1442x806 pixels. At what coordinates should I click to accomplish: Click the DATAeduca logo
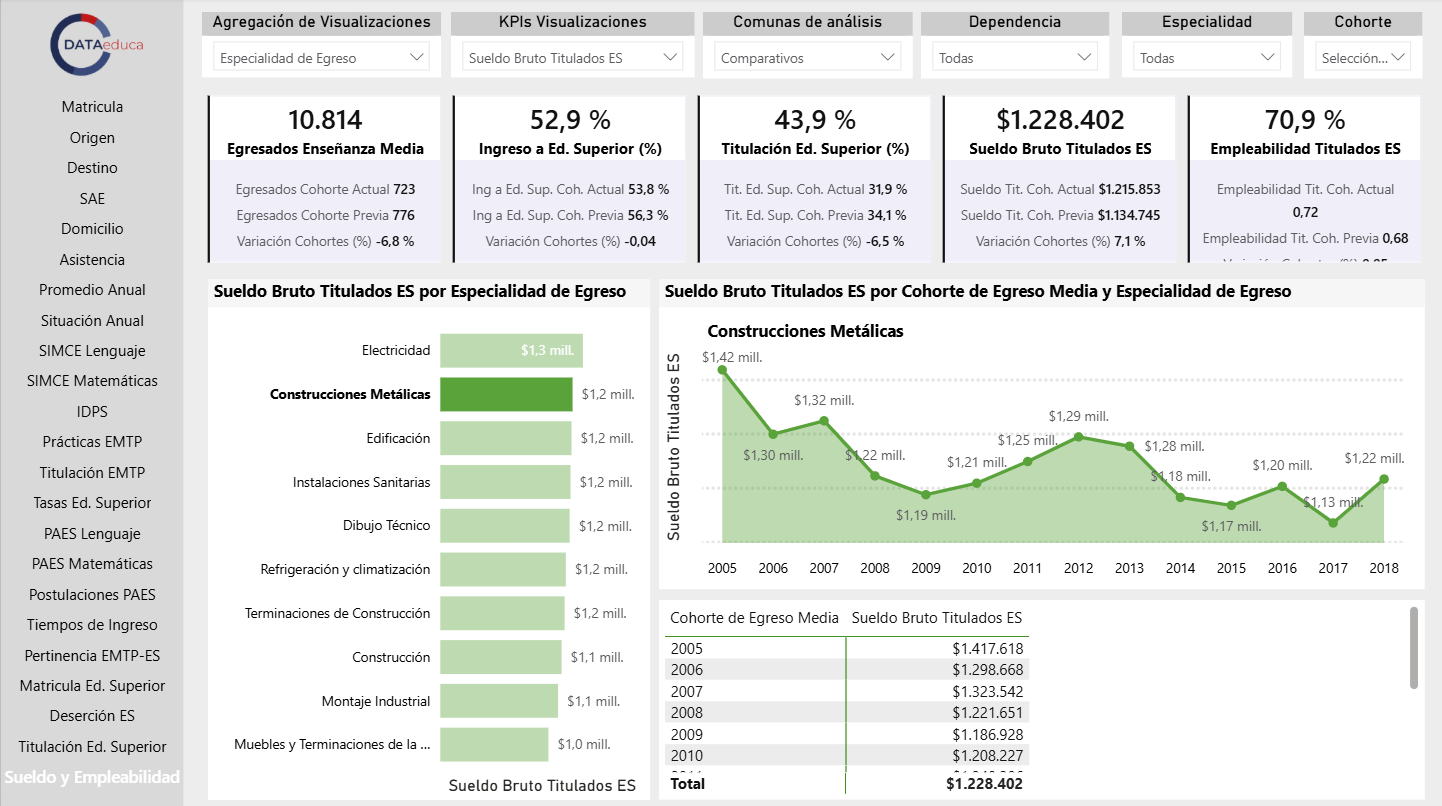point(92,45)
